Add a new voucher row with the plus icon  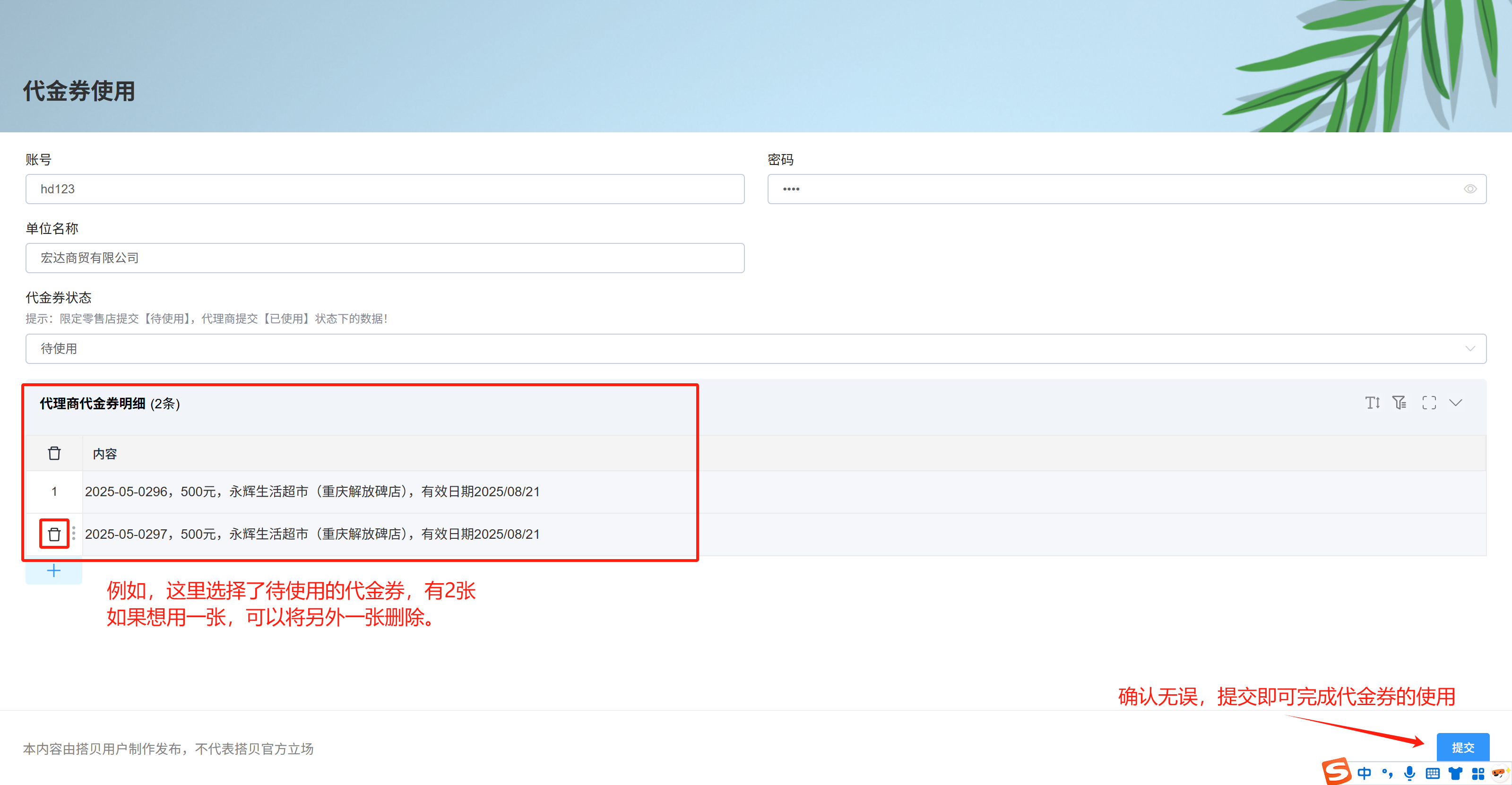click(53, 570)
